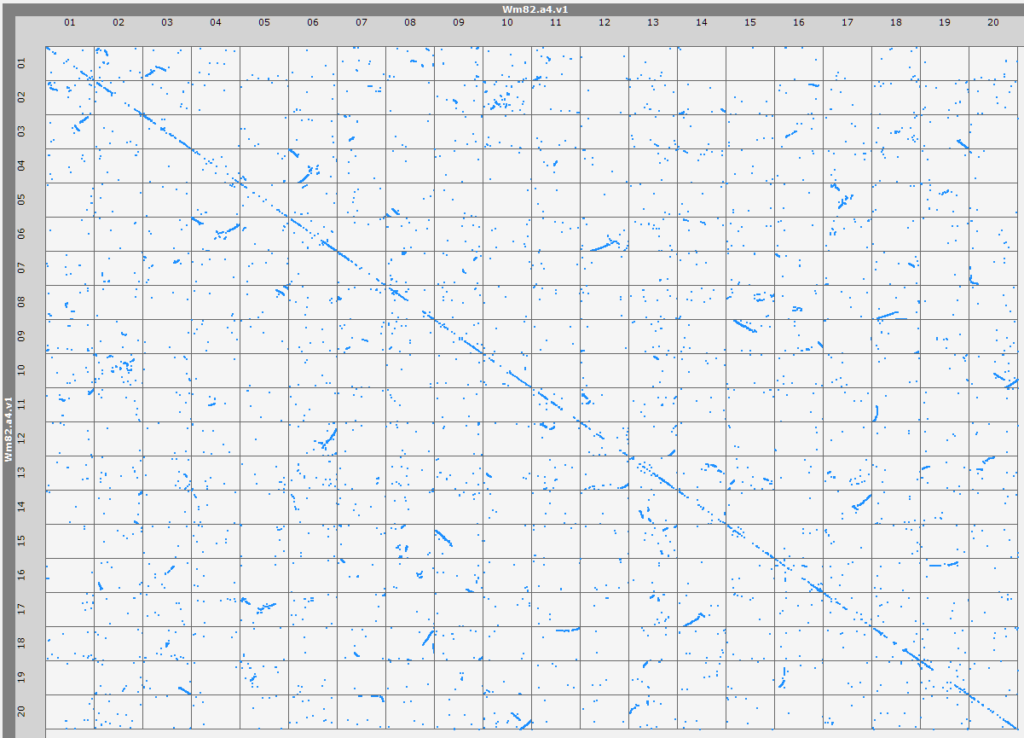
Task: Click row label 14 on the left axis
Action: point(22,507)
